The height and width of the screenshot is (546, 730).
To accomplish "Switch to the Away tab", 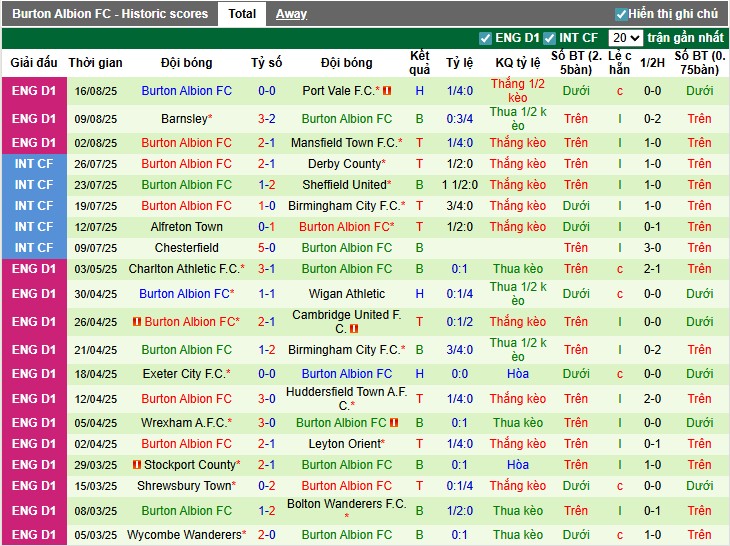I will (x=291, y=14).
